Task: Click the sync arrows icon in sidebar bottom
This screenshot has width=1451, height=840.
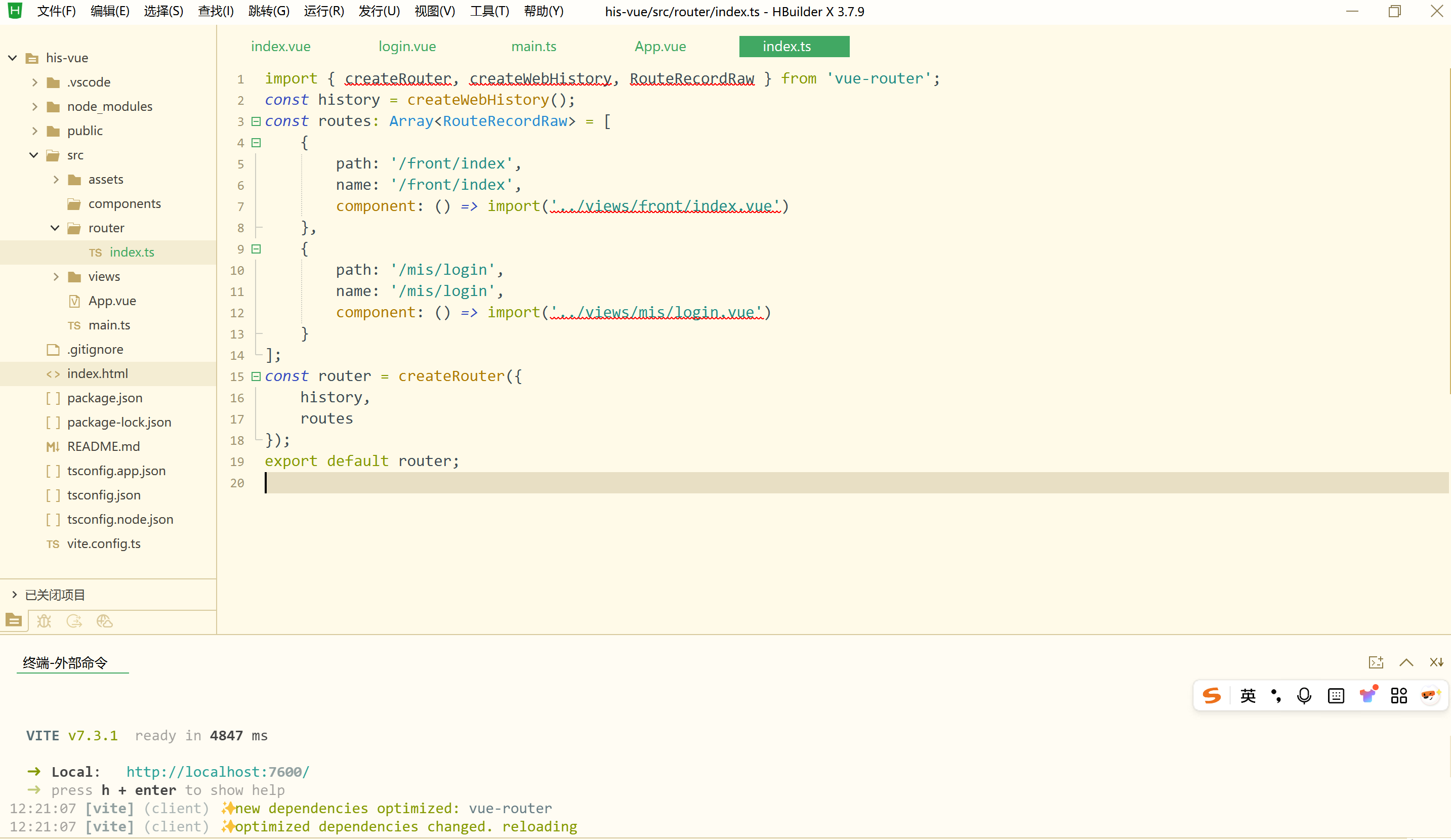Action: (x=74, y=621)
